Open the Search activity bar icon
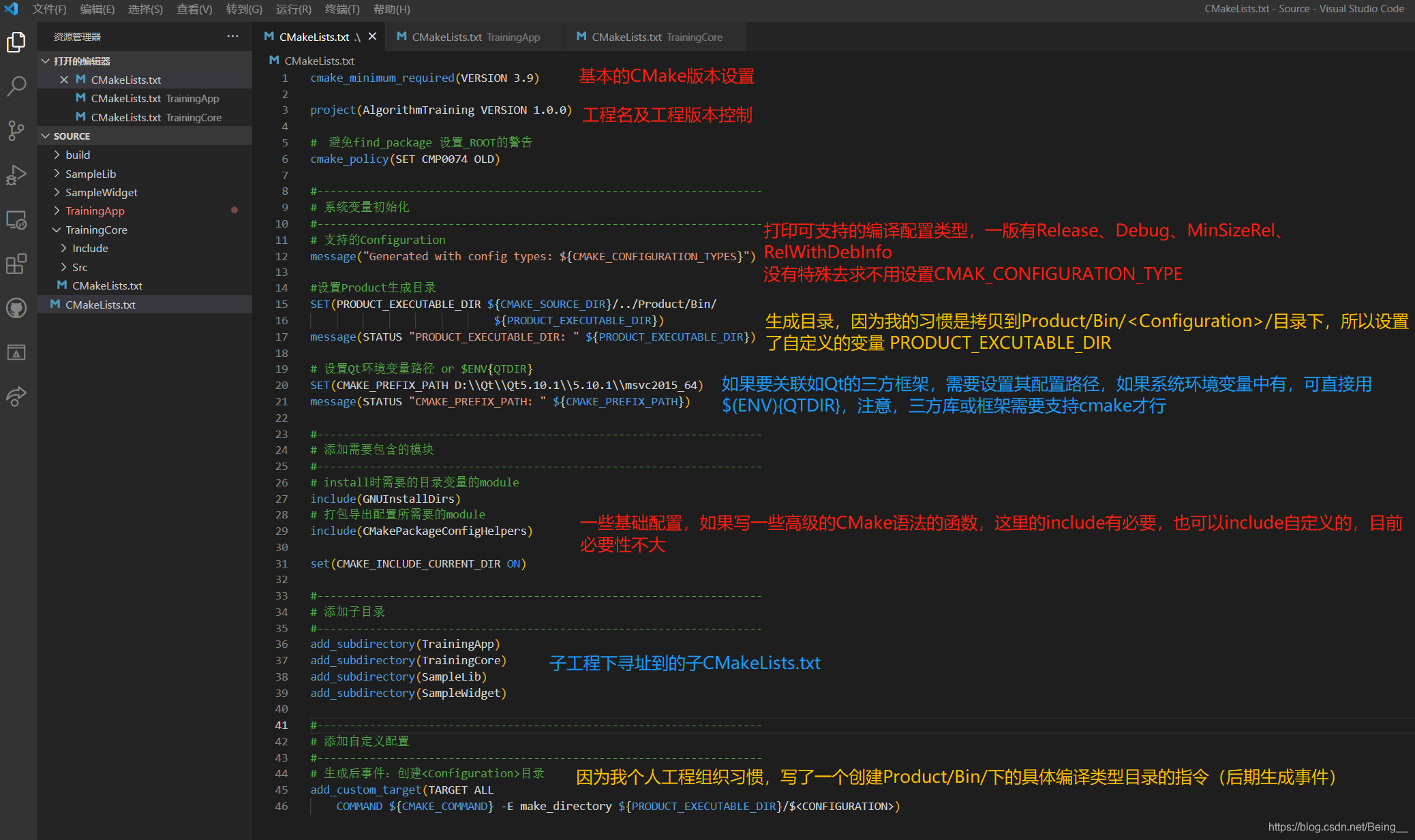This screenshot has width=1415, height=840. click(x=16, y=86)
